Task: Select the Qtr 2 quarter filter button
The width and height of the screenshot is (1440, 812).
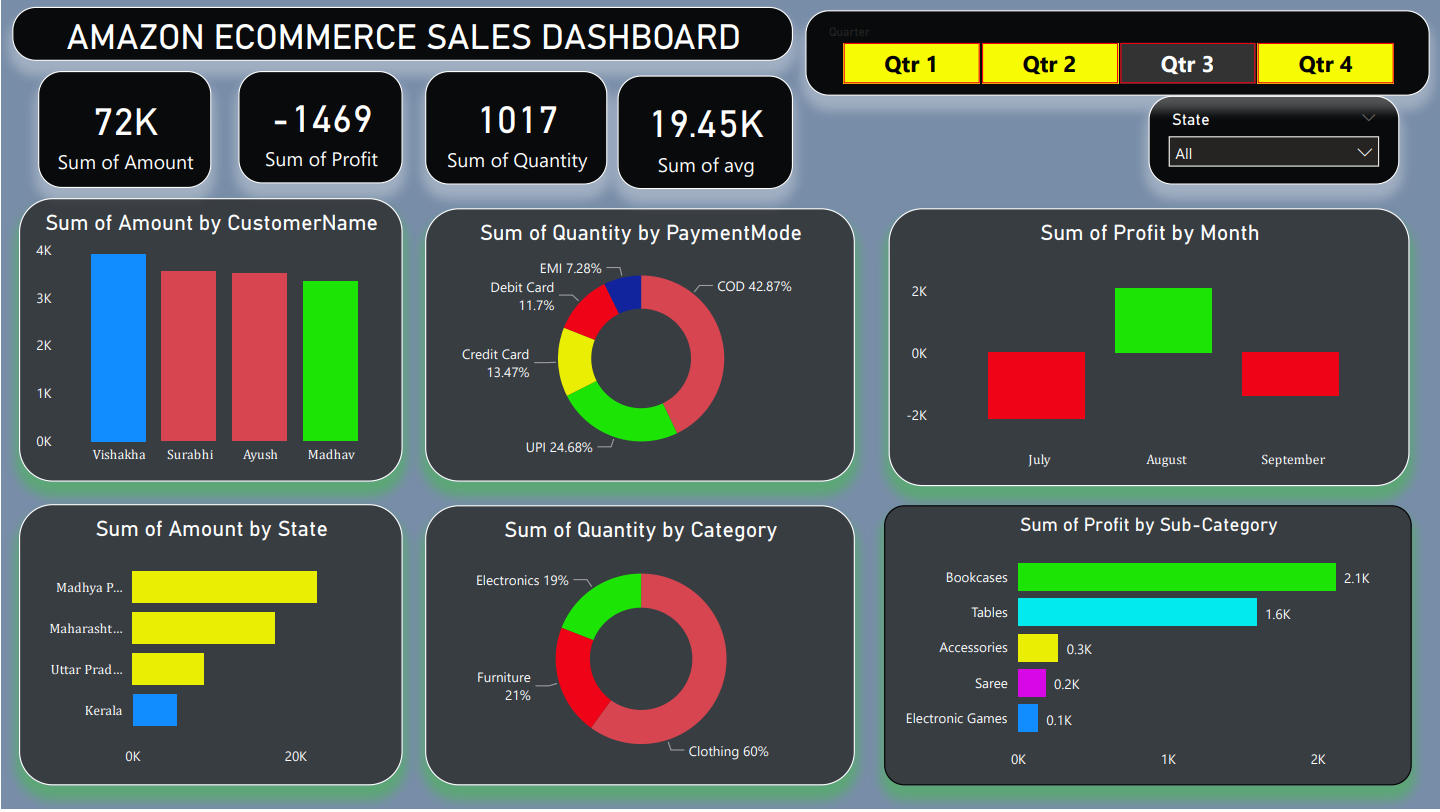Action: coord(1049,63)
